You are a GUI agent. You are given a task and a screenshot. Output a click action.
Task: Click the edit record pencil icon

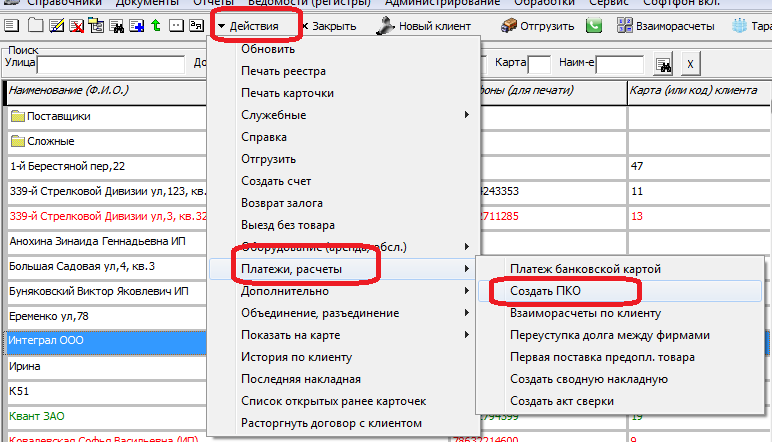[x=56, y=25]
